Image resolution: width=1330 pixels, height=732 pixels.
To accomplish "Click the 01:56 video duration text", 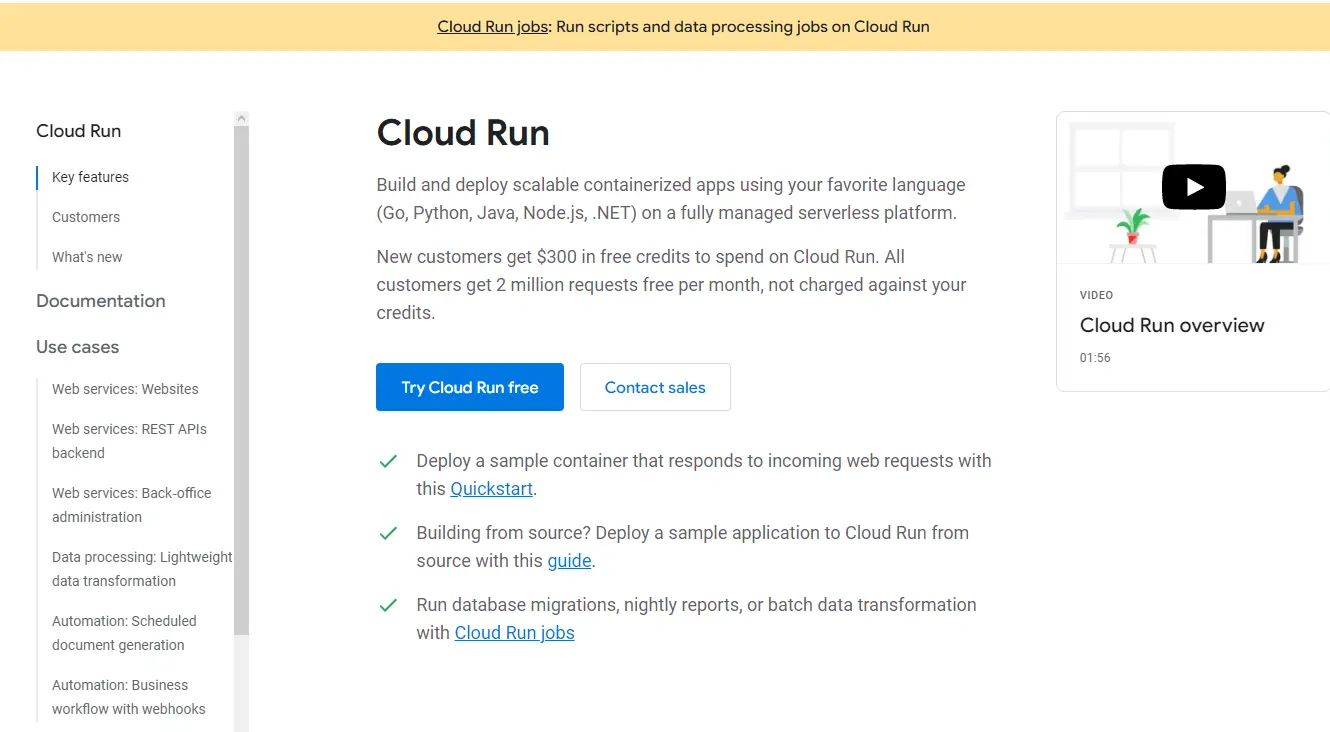I will (1095, 357).
